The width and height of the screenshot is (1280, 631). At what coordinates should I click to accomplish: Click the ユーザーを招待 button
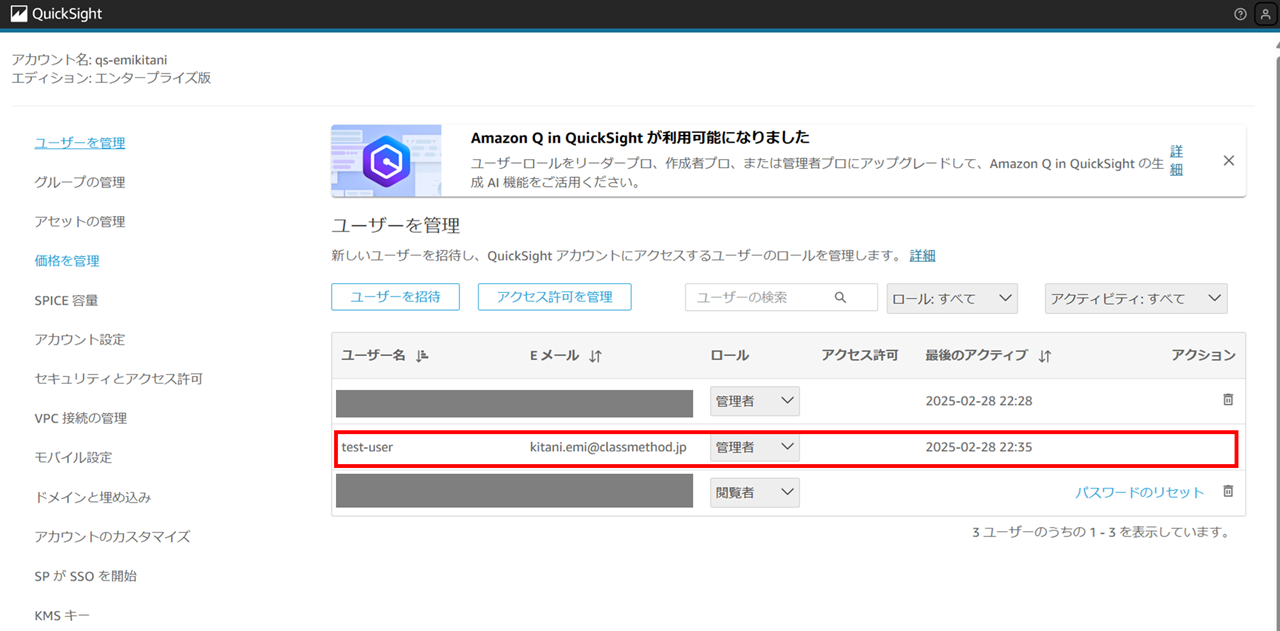coord(395,296)
